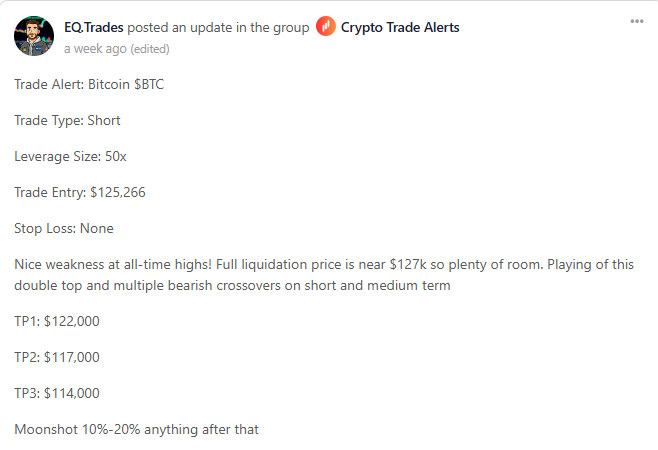Click the "Stop Loss: None" line
This screenshot has height=450, width=658.
[64, 228]
